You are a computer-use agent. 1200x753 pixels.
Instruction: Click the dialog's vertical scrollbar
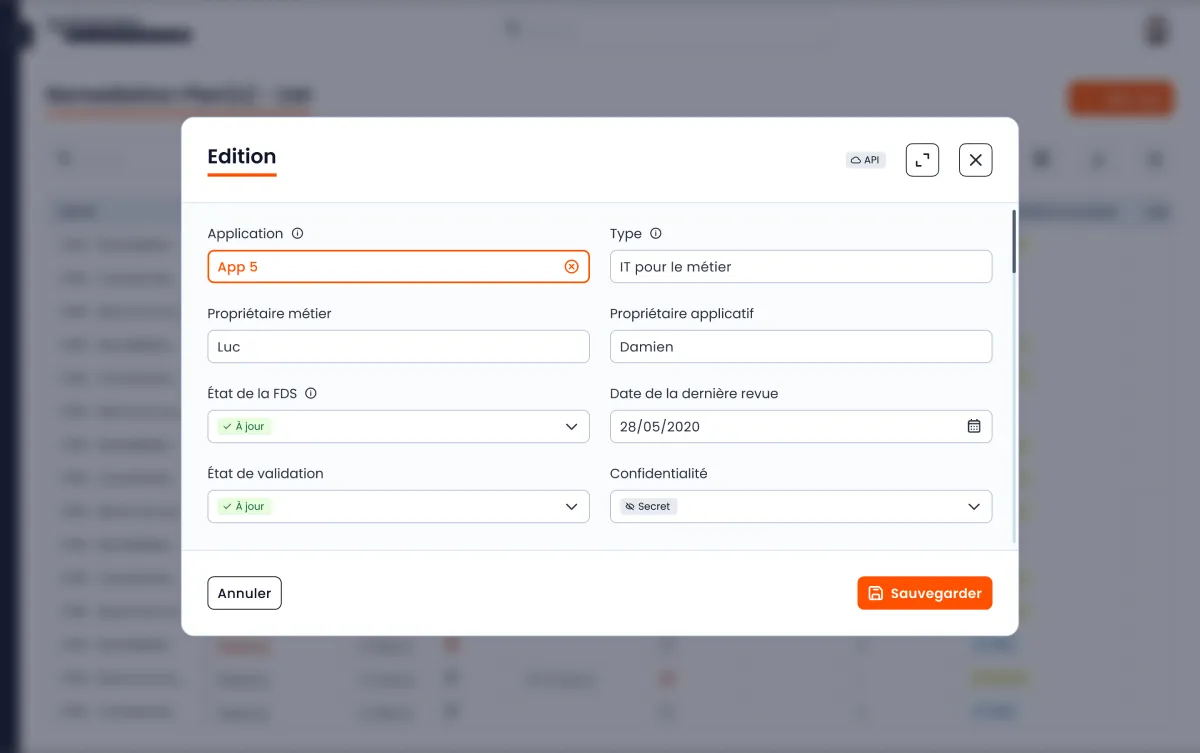click(x=1014, y=242)
